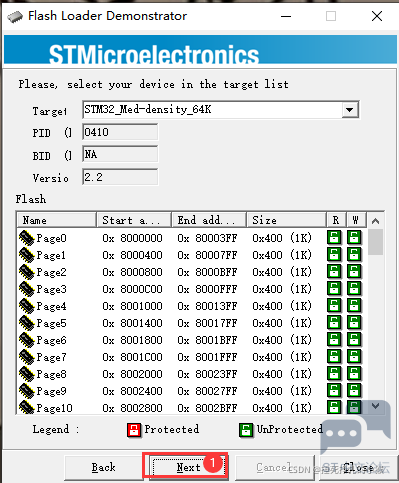
Task: Click the STM32_Med-density_64K target combo box
Action: 220,110
